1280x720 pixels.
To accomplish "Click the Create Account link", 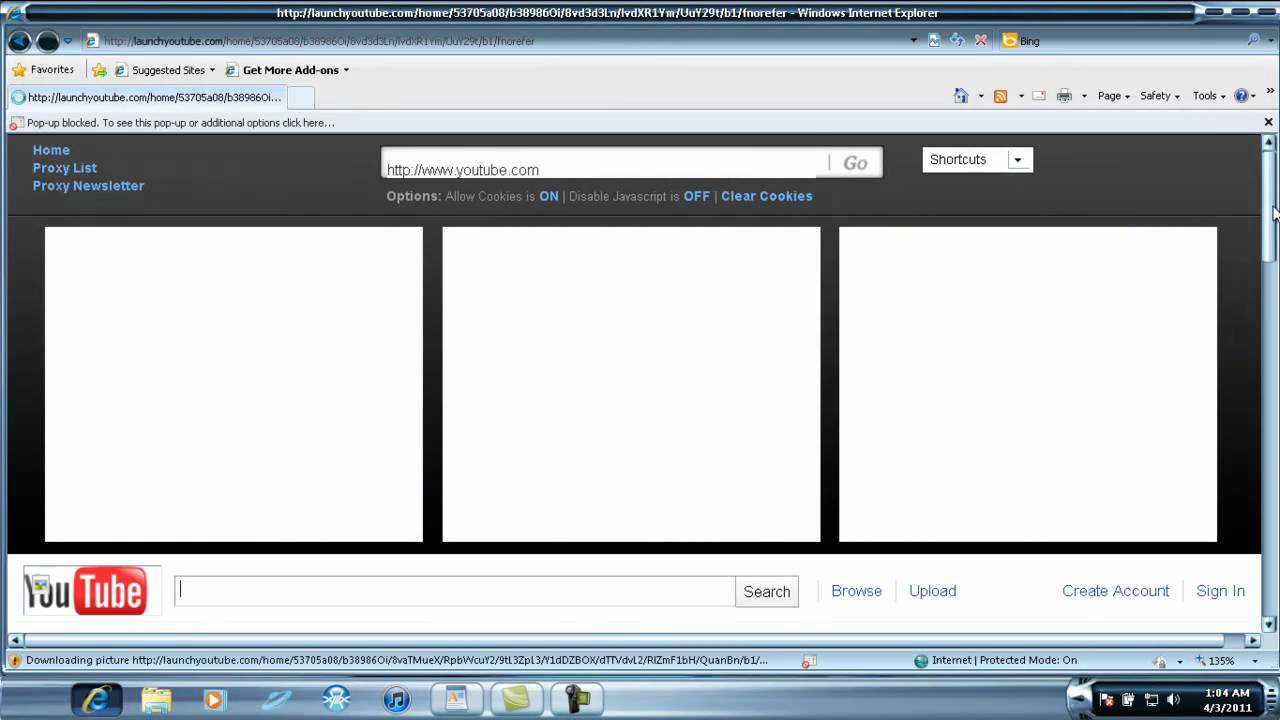I will point(1116,591).
